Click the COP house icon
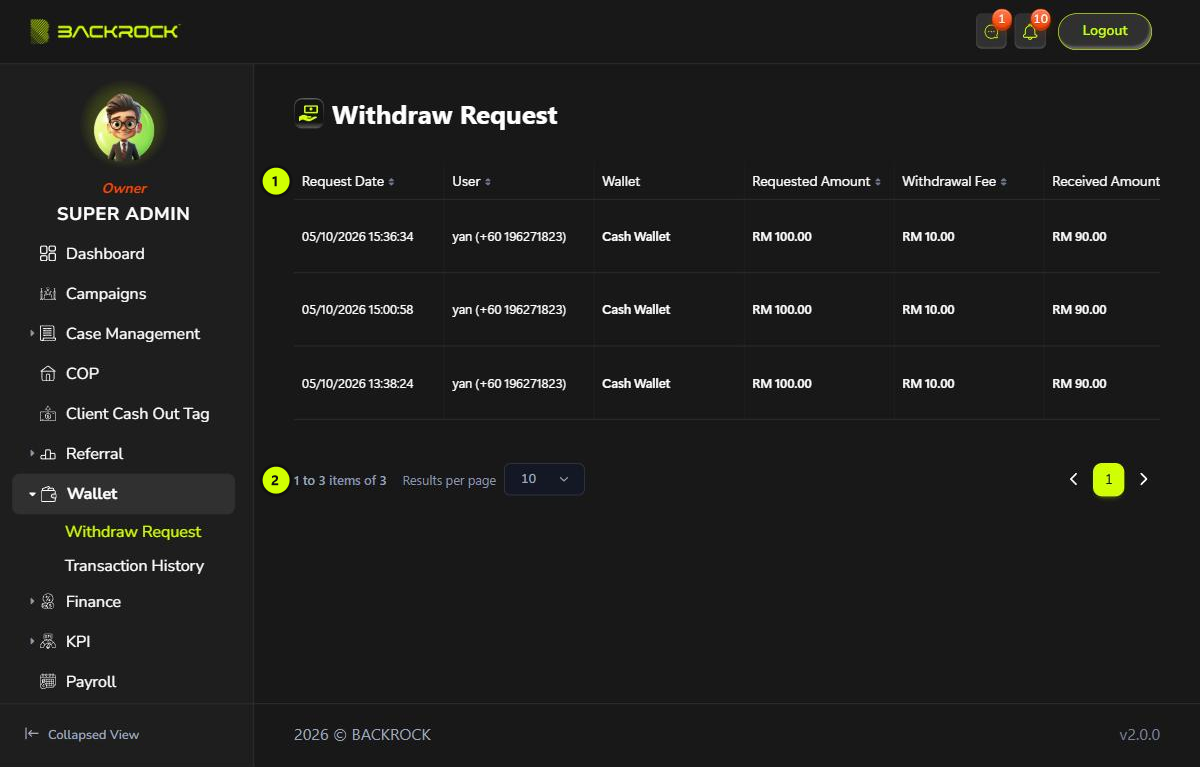This screenshot has width=1200, height=767. click(x=48, y=374)
